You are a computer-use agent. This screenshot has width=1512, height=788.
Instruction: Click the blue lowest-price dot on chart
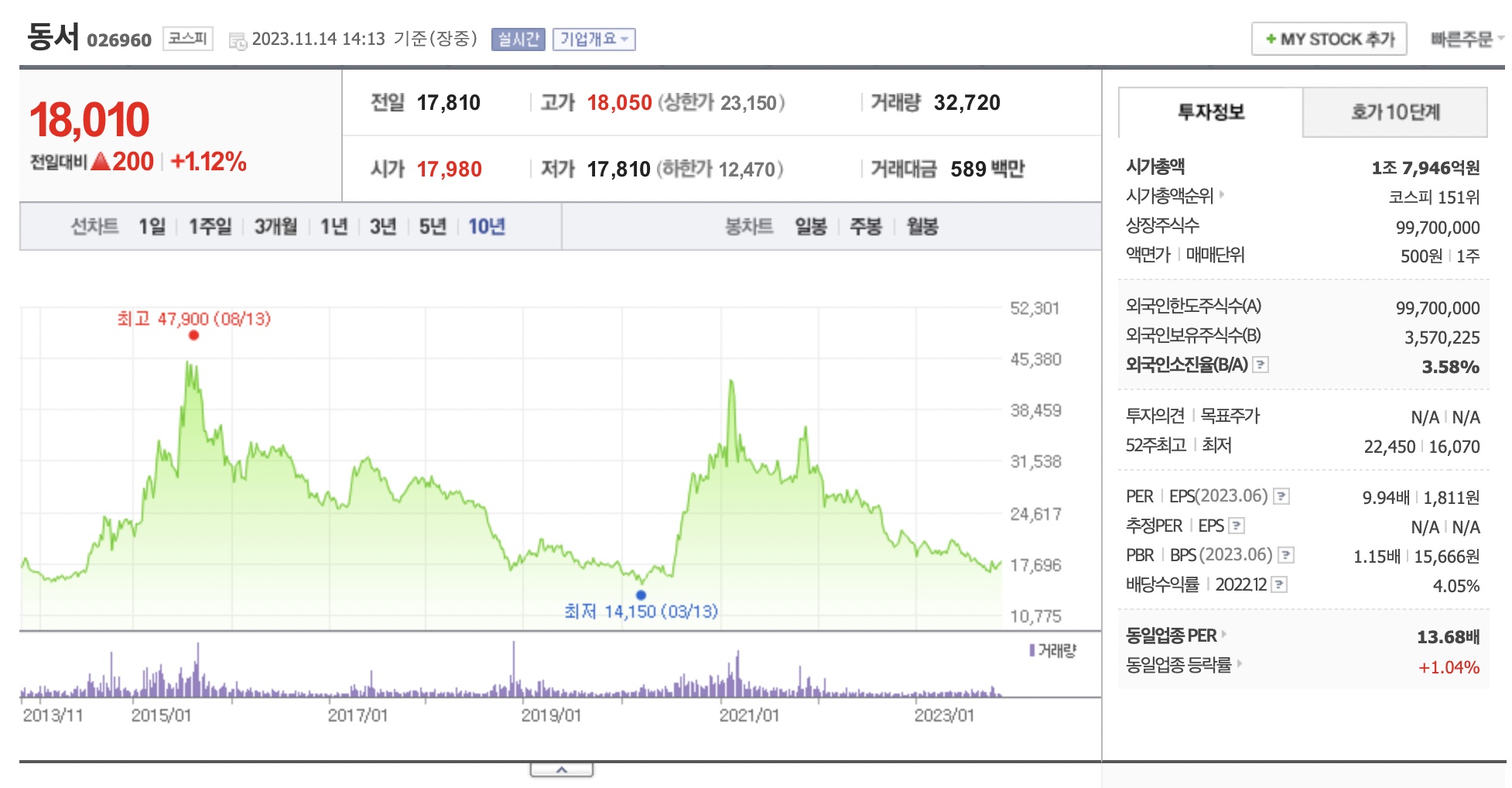pos(641,595)
